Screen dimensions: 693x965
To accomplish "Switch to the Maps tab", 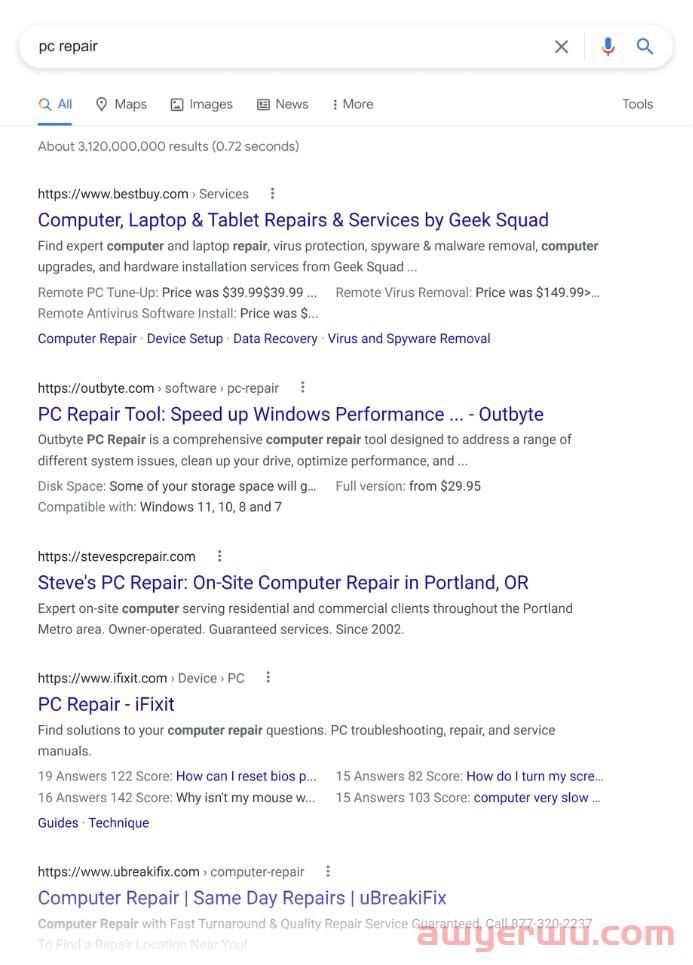I will [121, 104].
